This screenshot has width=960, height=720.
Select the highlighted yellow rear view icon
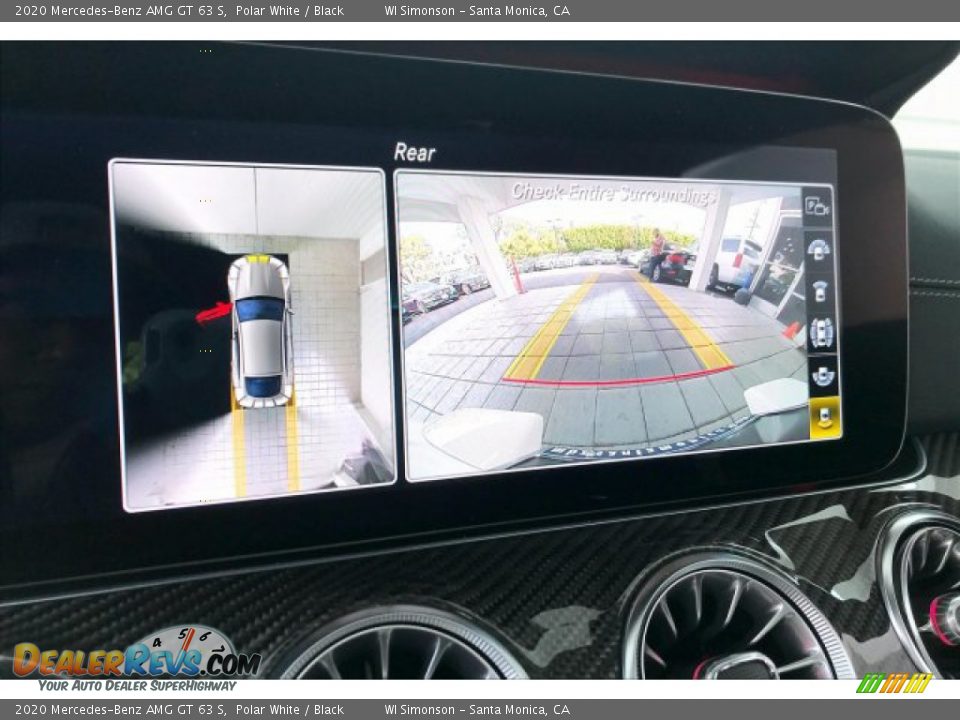(x=825, y=417)
